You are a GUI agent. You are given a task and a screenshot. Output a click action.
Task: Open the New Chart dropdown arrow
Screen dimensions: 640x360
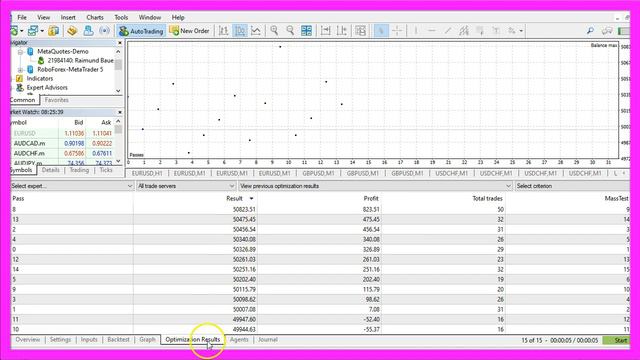tap(22, 31)
